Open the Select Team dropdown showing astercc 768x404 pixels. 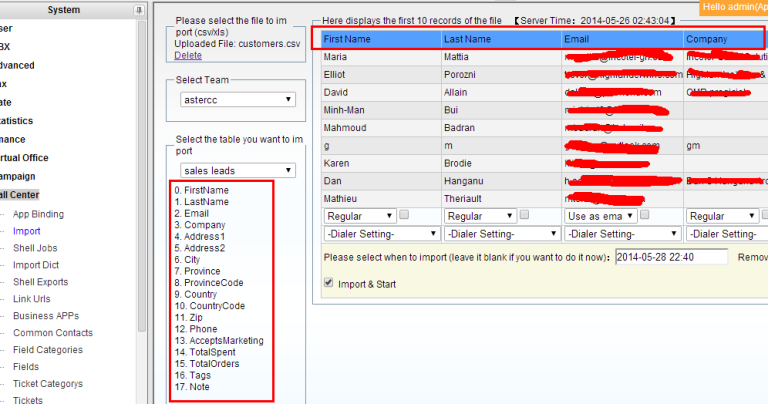[236, 99]
